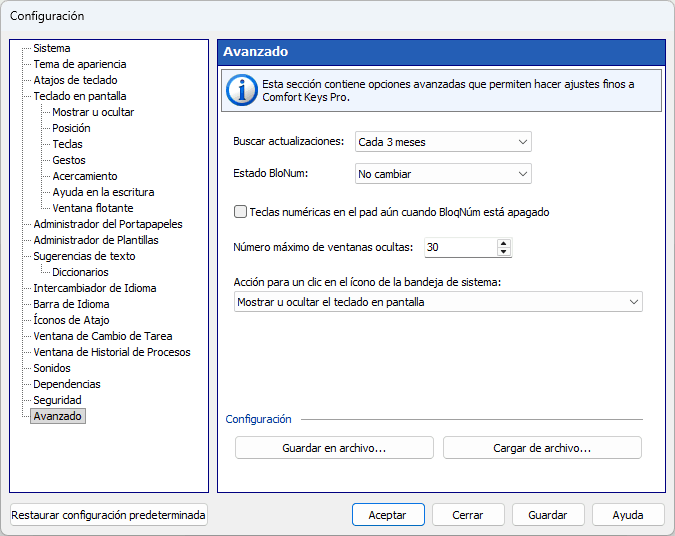This screenshot has height=536, width=675.
Task: Go to Mostrar u ocultar subsection
Action: [93, 112]
